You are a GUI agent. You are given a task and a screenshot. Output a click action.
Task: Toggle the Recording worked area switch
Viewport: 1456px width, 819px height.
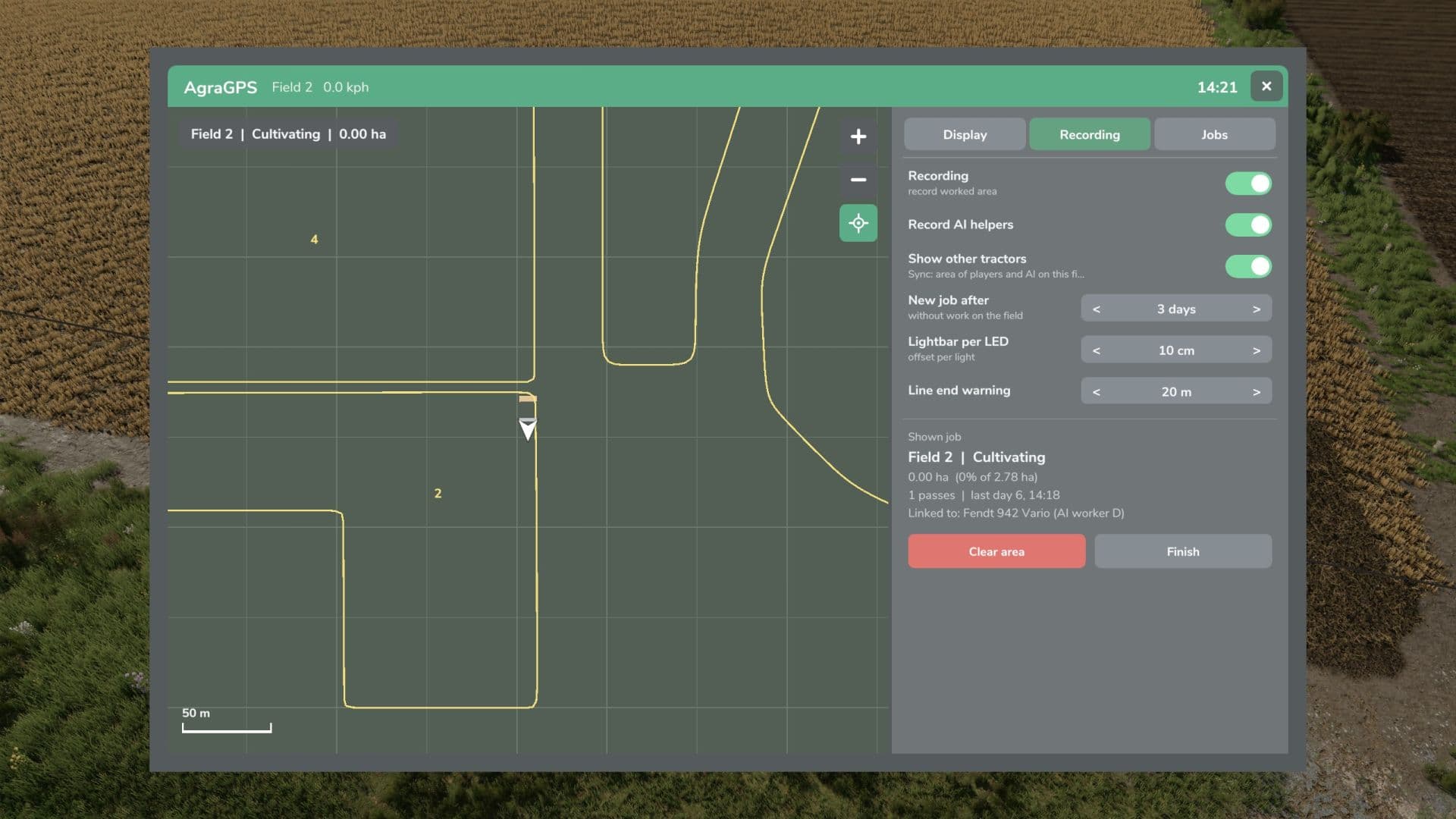pyautogui.click(x=1247, y=184)
